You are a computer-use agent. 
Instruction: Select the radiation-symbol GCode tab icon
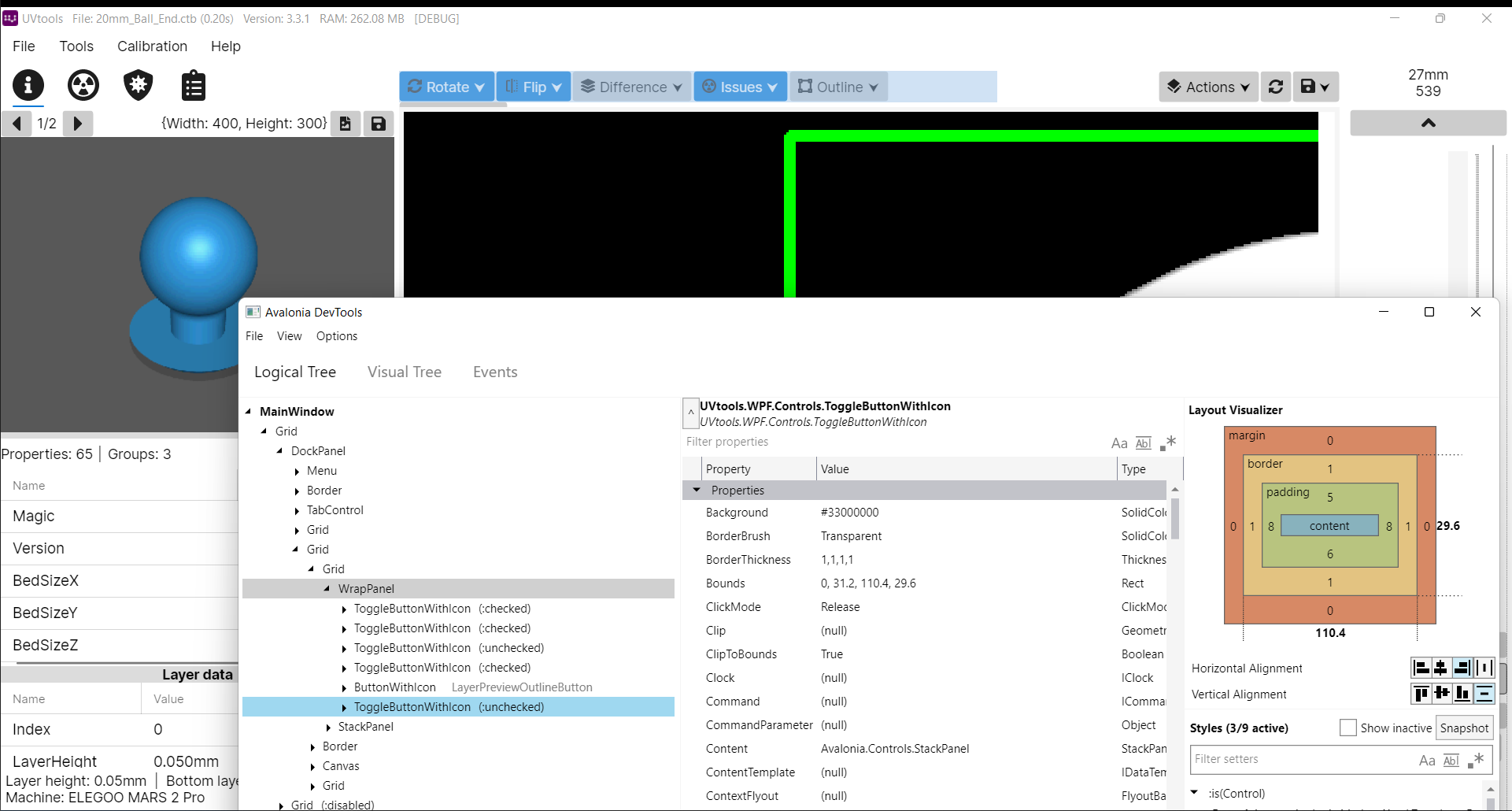(83, 85)
